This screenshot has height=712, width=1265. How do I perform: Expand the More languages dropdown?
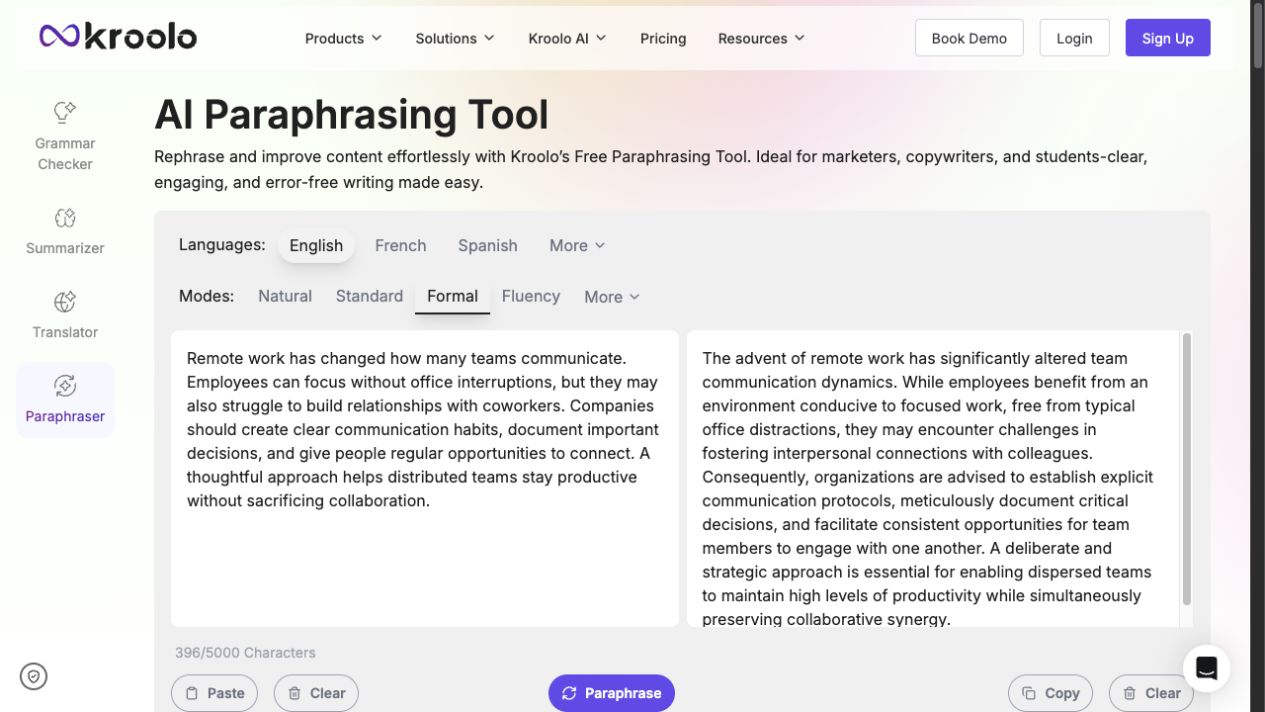[x=577, y=245]
